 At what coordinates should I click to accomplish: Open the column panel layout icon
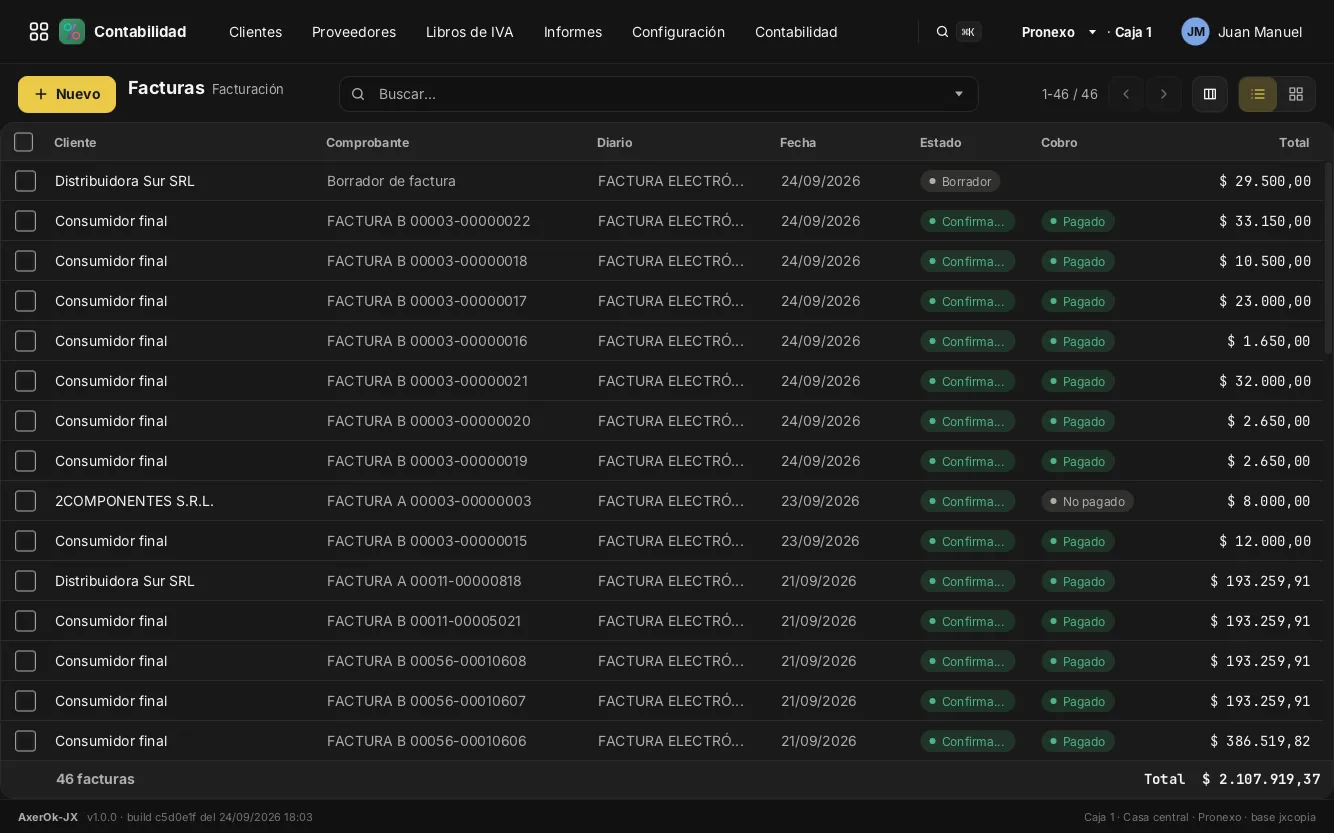(x=1210, y=94)
